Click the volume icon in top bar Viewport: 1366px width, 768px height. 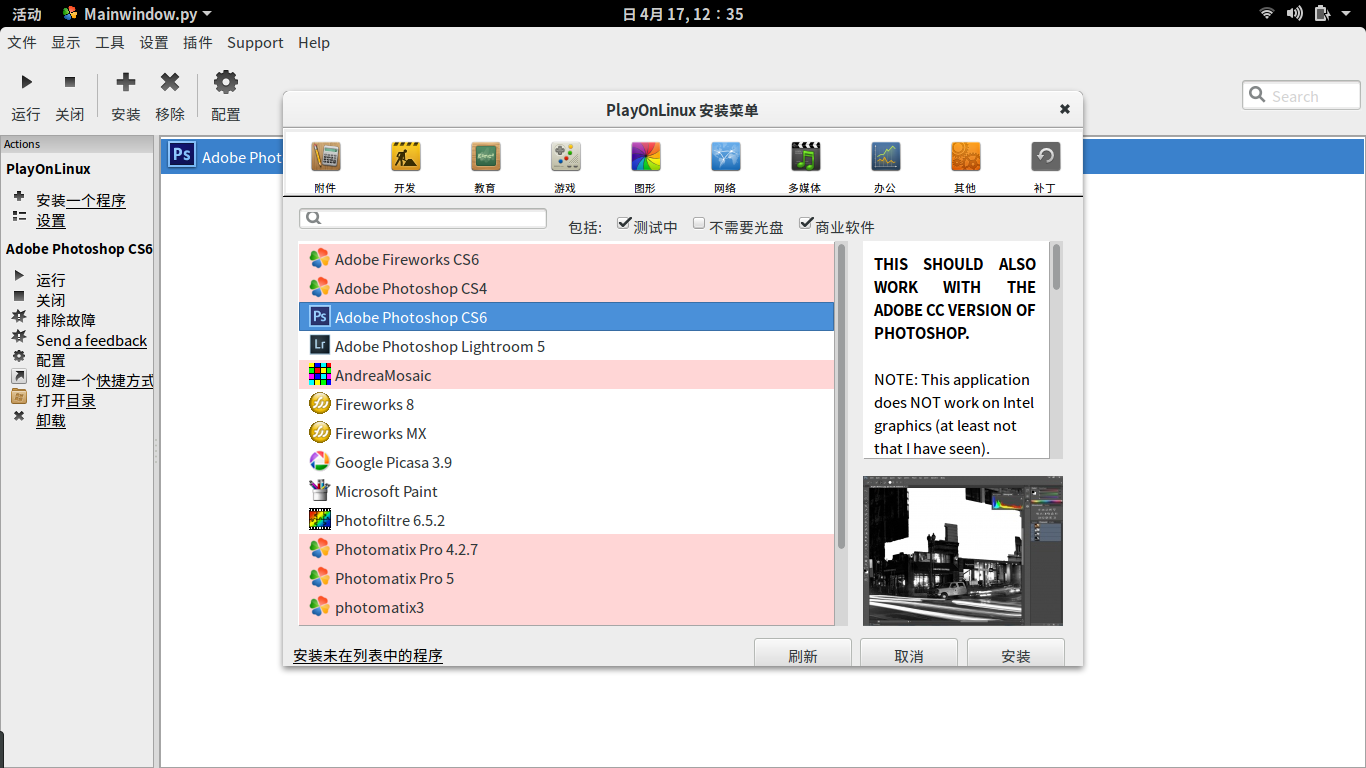coord(1295,13)
